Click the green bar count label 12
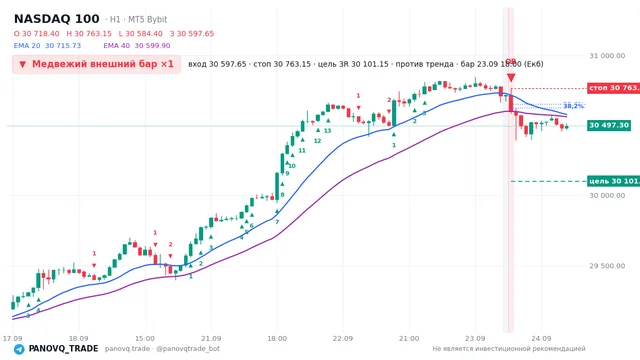The height and width of the screenshot is (360, 640). coord(318,141)
